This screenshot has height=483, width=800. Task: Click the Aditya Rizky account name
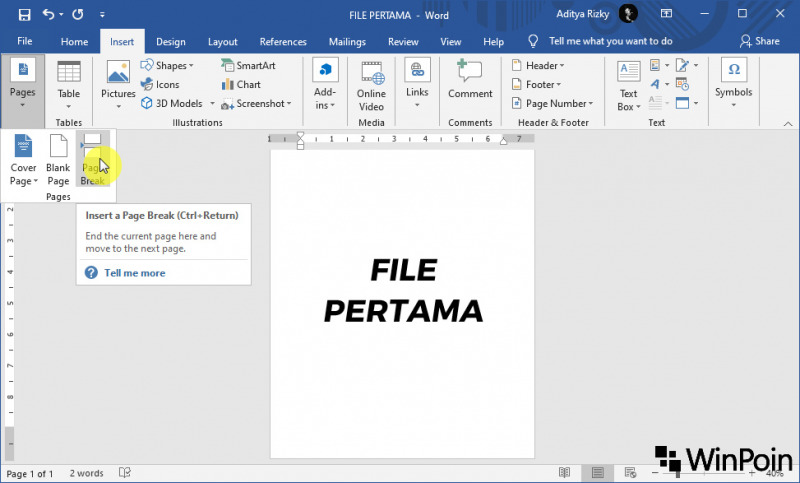point(582,14)
